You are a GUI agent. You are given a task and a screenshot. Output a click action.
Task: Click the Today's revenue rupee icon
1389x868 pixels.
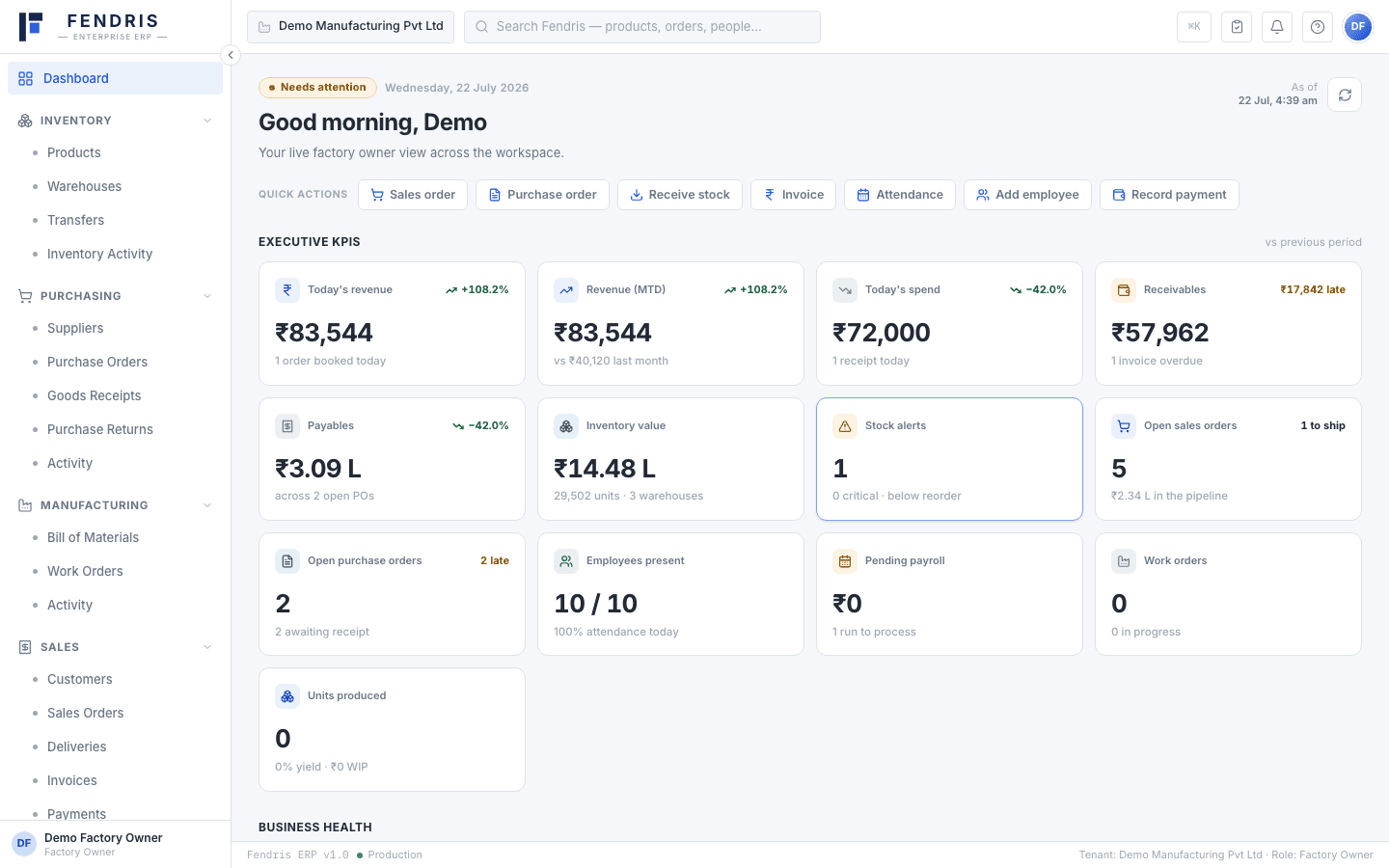pyautogui.click(x=287, y=289)
